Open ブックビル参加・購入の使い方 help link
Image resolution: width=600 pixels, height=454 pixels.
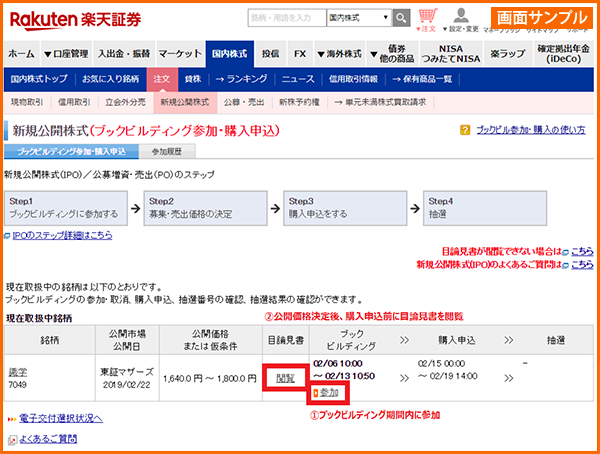pos(531,130)
